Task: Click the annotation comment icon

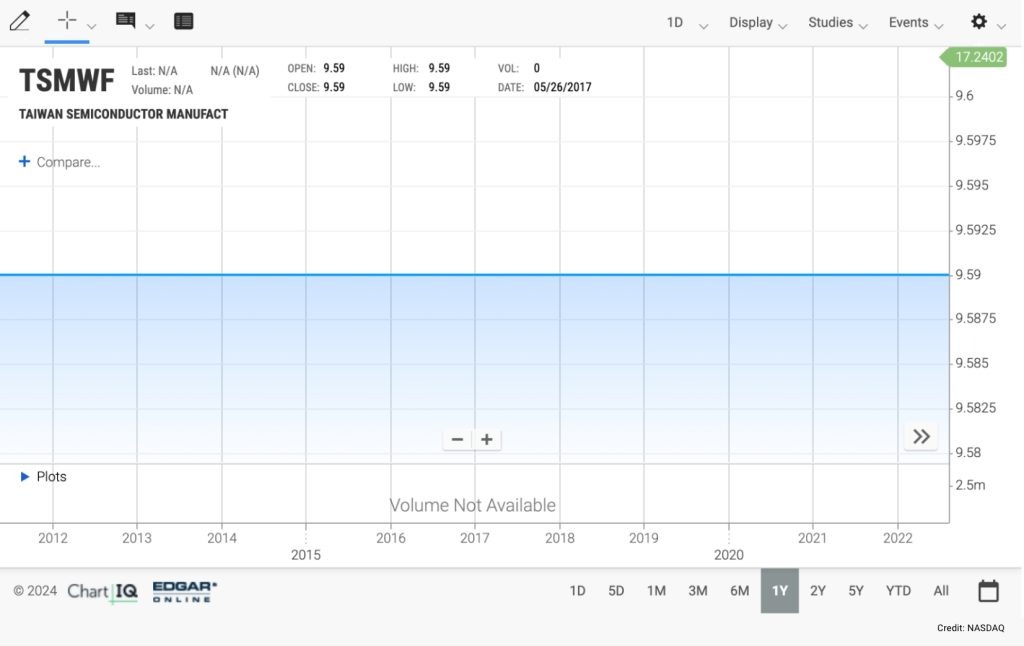Action: click(126, 21)
